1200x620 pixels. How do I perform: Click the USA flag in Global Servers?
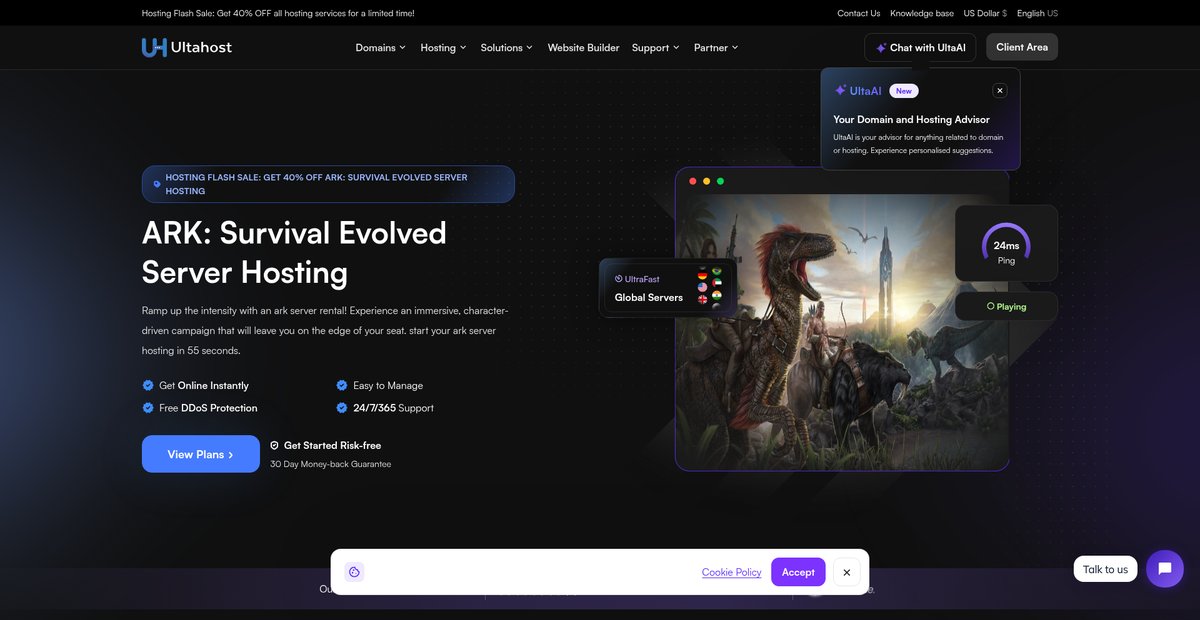click(703, 287)
